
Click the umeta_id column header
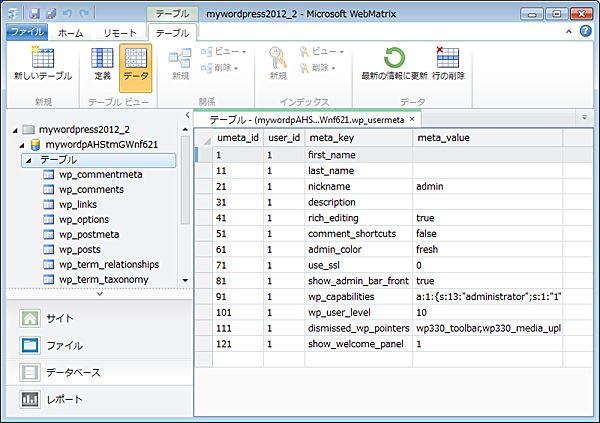(238, 137)
